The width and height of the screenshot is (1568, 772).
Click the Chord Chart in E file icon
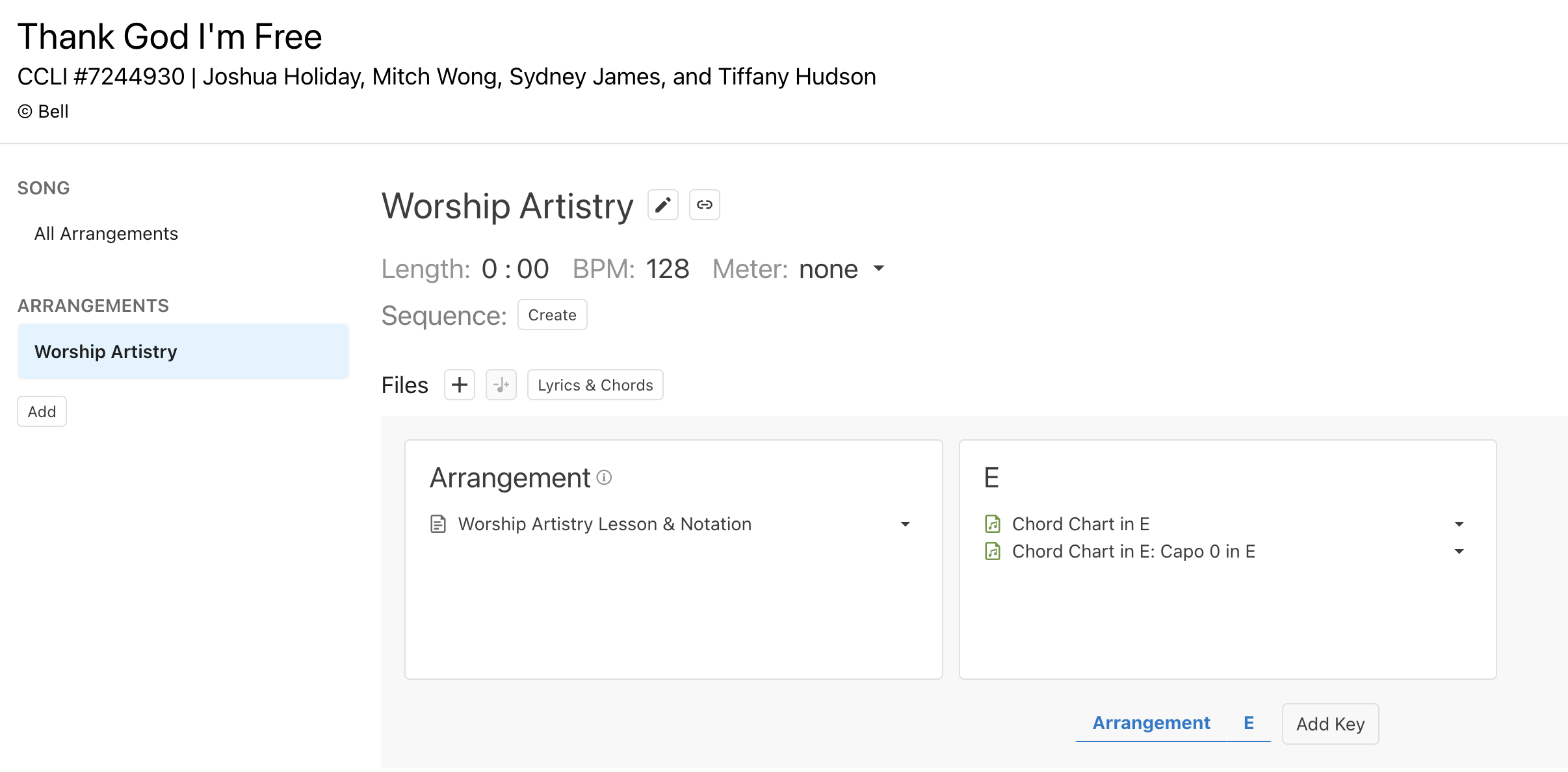point(993,524)
